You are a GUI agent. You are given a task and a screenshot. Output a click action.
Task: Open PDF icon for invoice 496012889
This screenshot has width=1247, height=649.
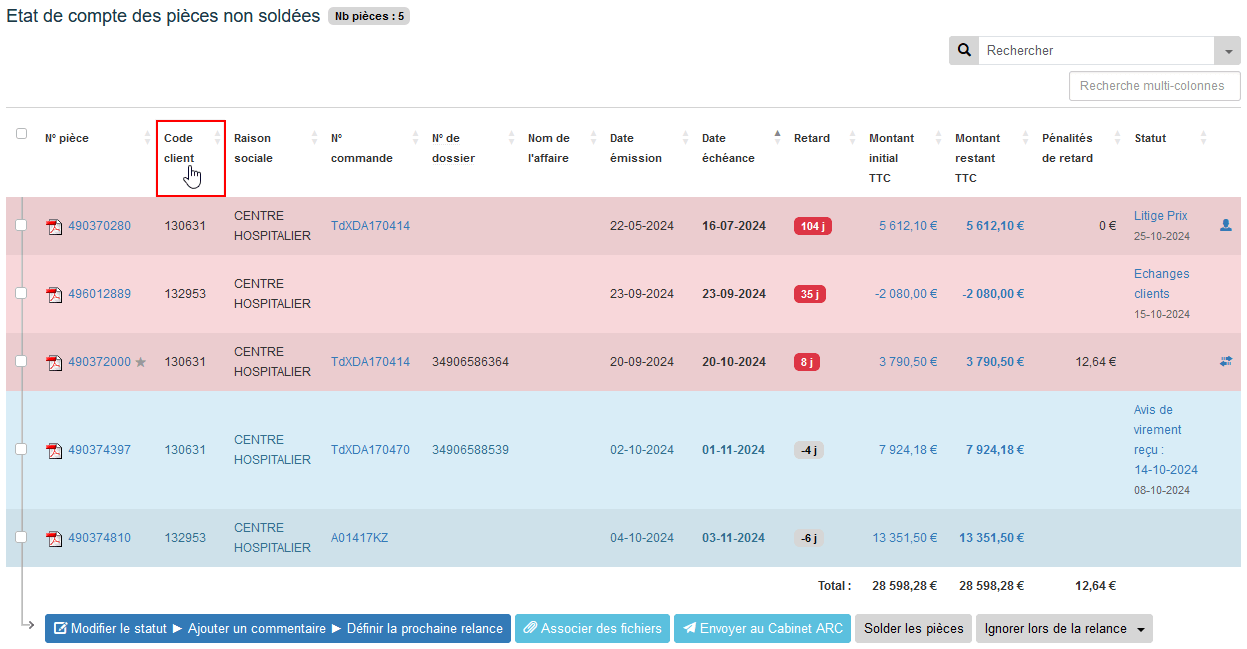(54, 295)
